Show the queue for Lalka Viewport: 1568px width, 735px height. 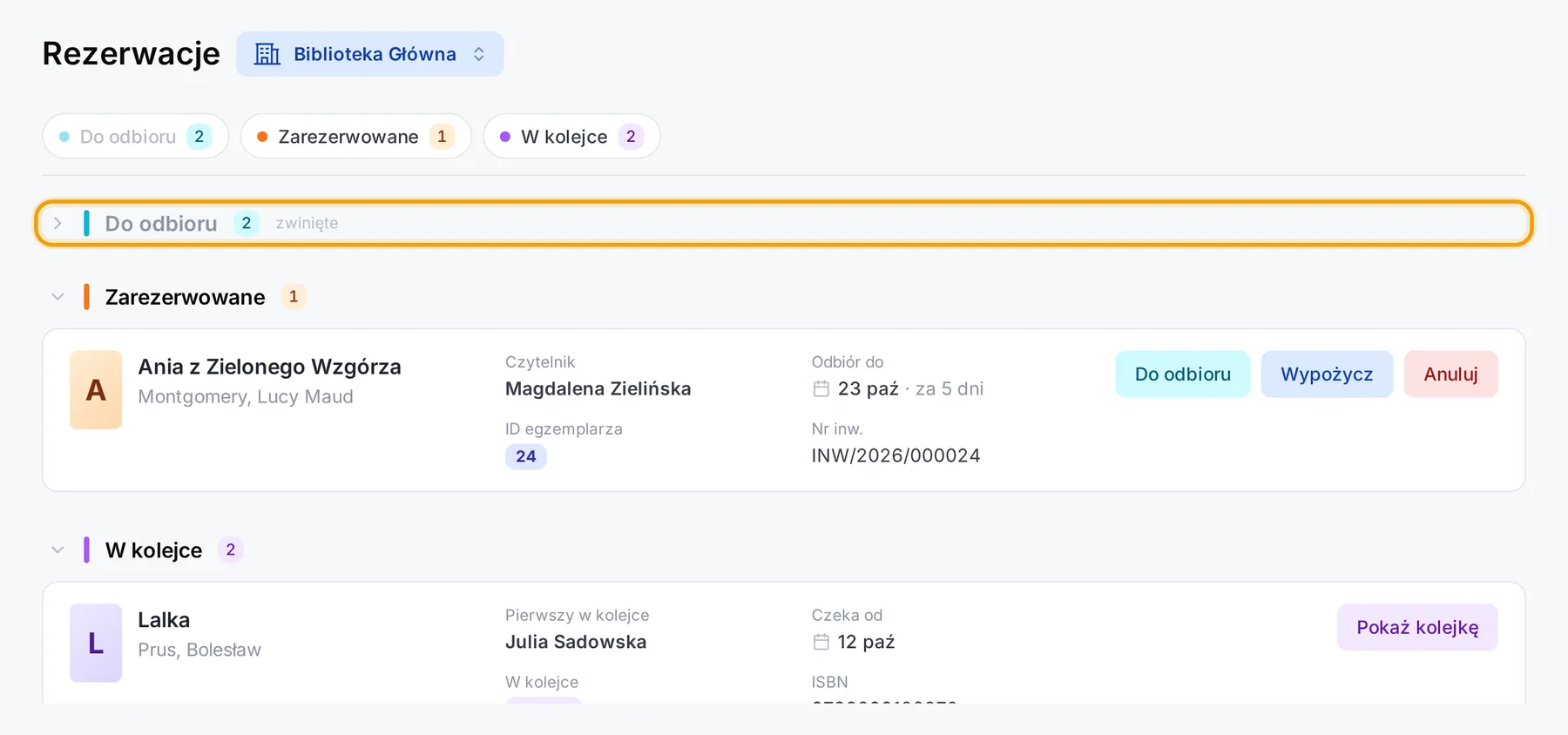[1417, 628]
